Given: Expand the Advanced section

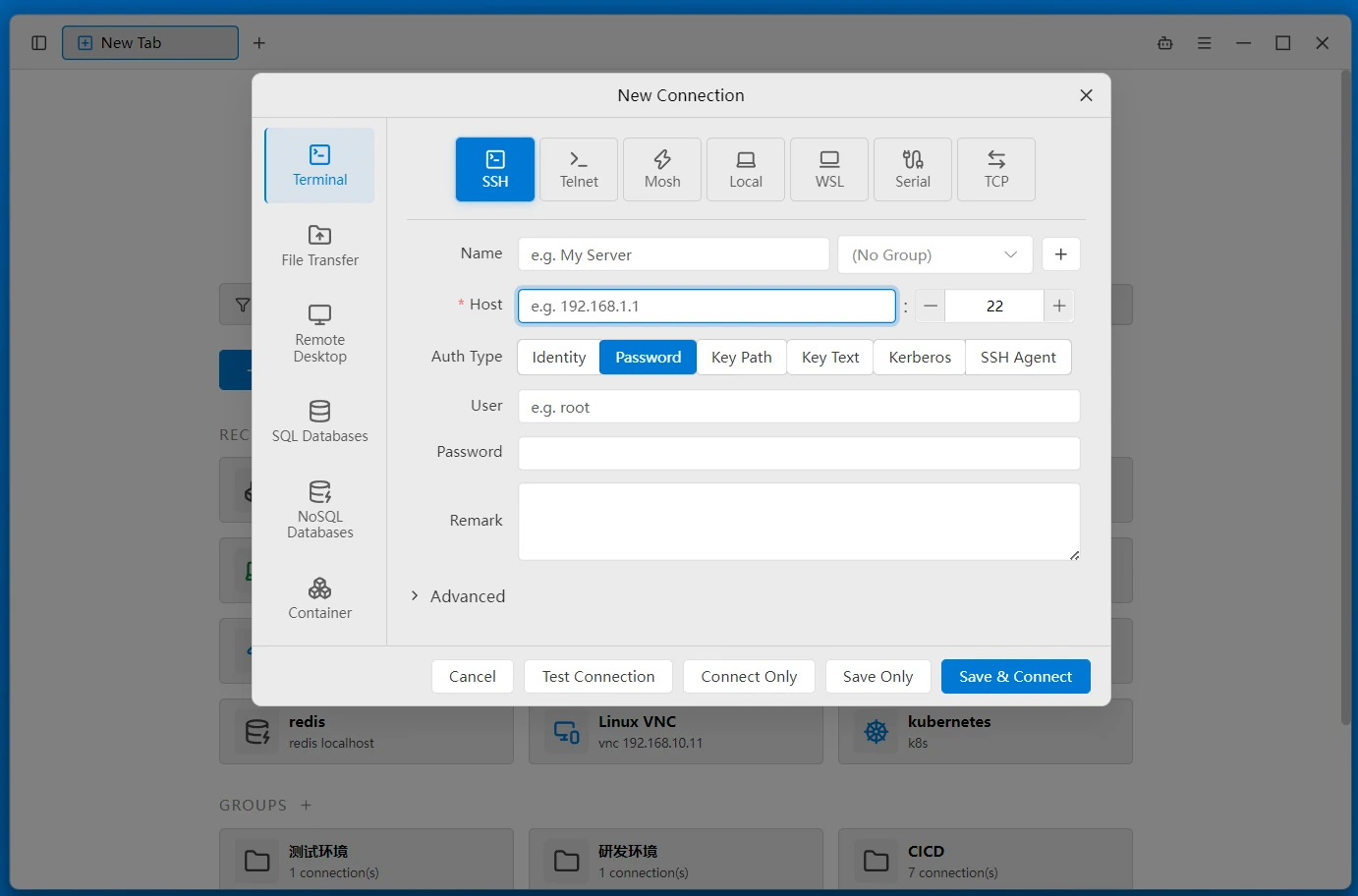Looking at the screenshot, I should [x=458, y=596].
